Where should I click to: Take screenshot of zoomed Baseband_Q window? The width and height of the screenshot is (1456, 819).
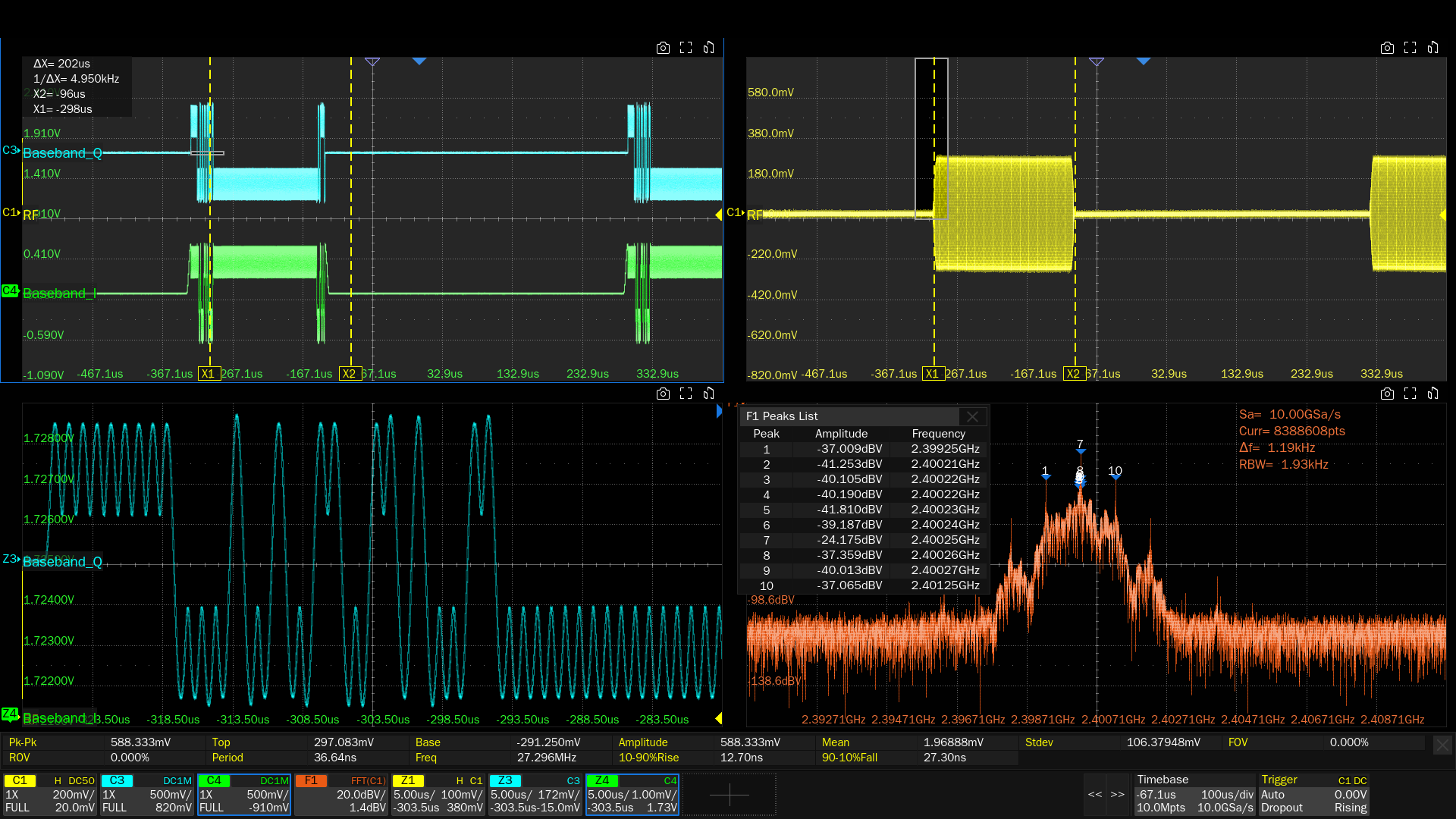pyautogui.click(x=663, y=394)
